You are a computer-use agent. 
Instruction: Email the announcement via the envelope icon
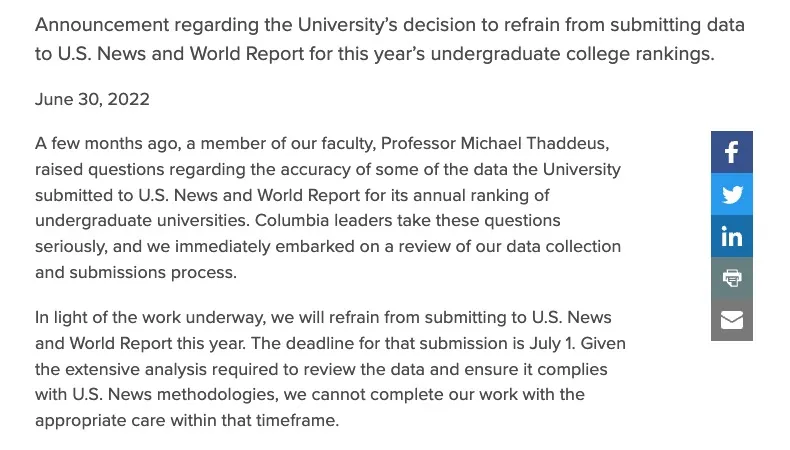pyautogui.click(x=731, y=320)
